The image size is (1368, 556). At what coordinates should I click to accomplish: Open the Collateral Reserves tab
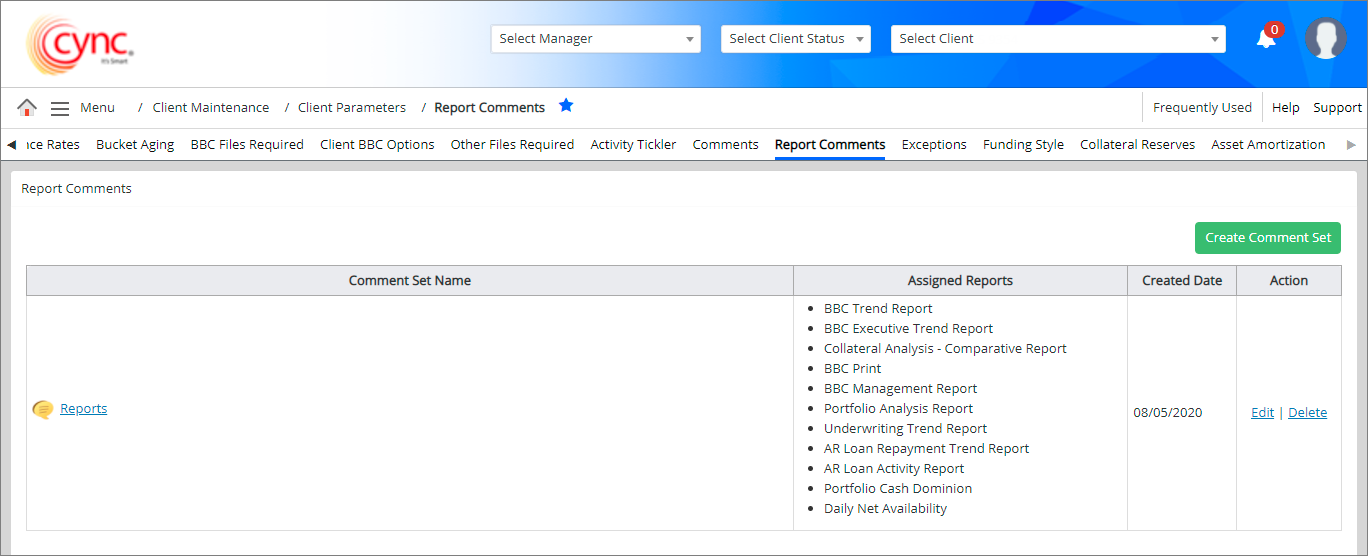[x=1137, y=145]
